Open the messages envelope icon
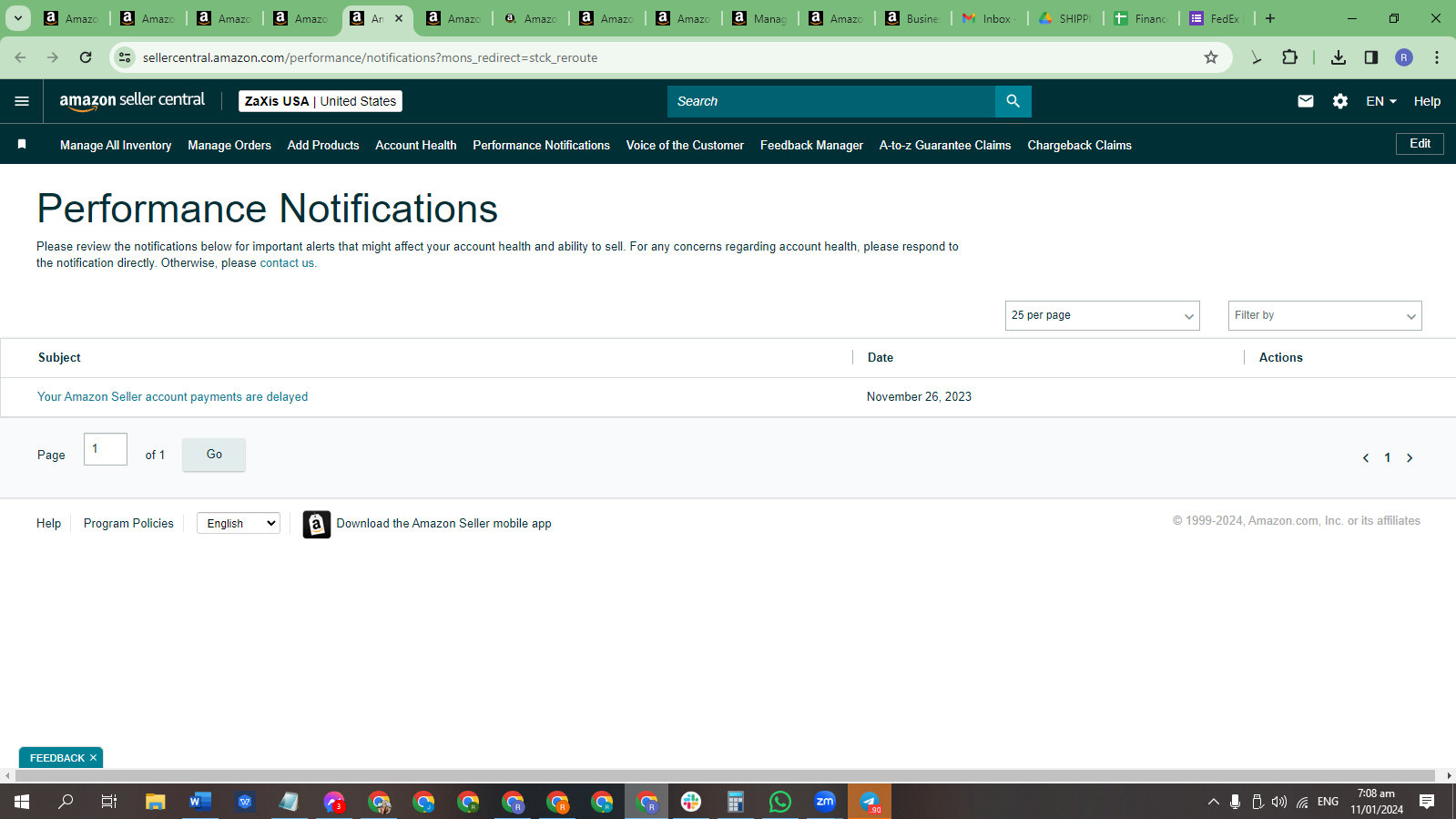Viewport: 1456px width, 819px height. (x=1305, y=101)
